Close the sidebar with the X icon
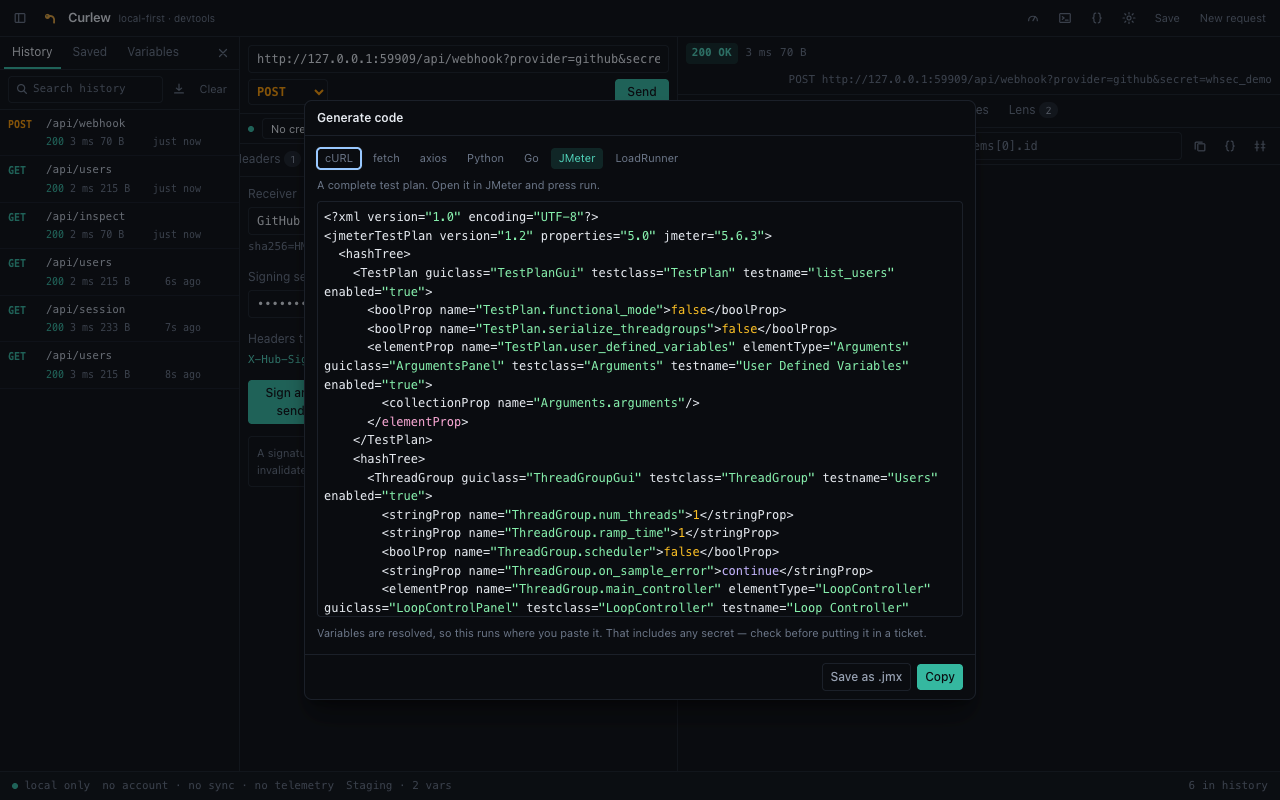This screenshot has height=800, width=1280. (223, 52)
